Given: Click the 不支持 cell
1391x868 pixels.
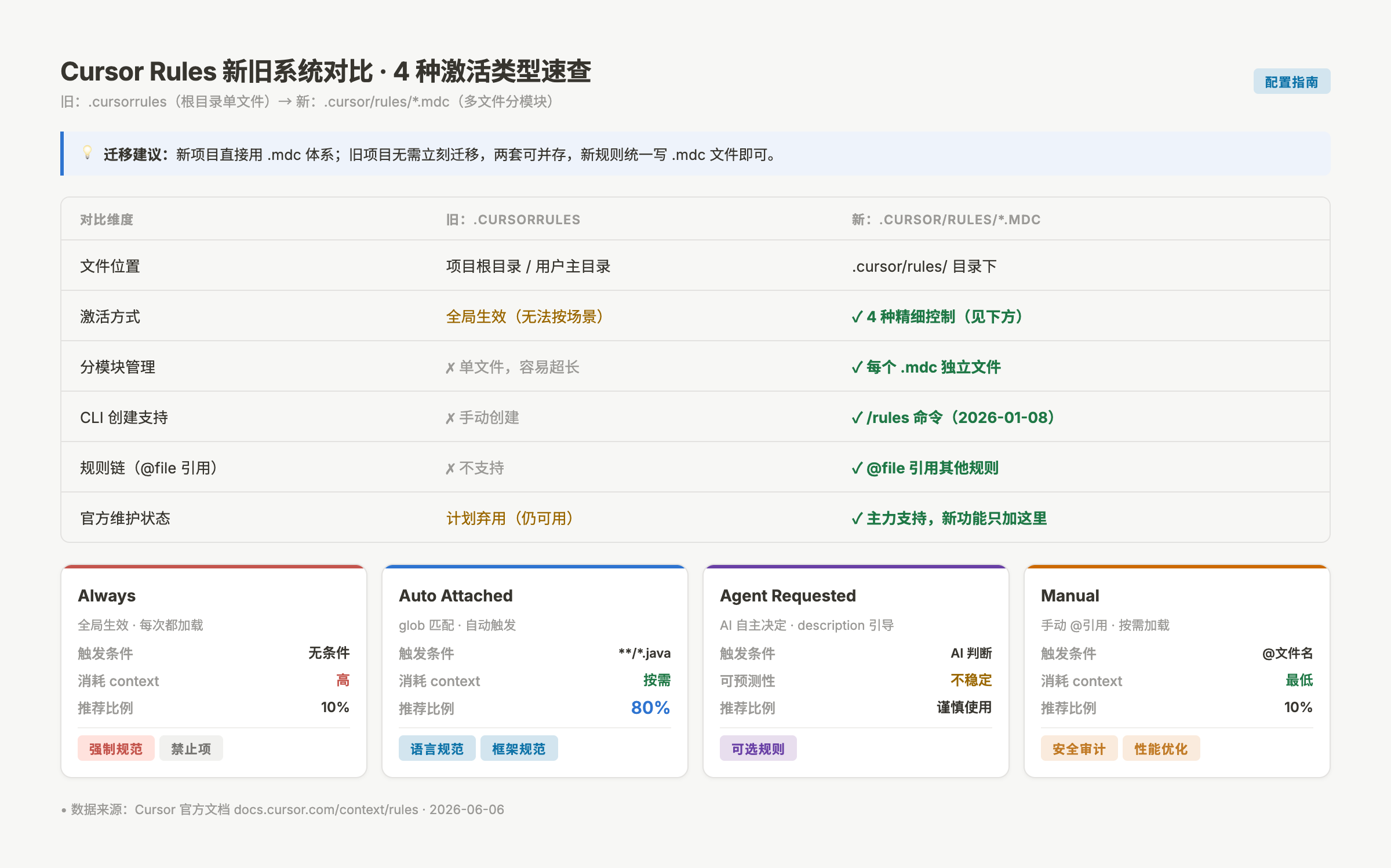Looking at the screenshot, I should point(475,468).
